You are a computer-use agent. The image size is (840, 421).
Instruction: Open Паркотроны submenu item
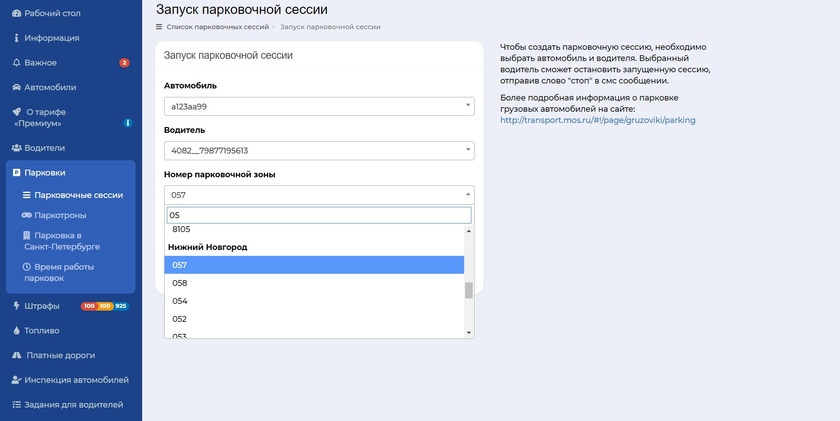click(60, 215)
